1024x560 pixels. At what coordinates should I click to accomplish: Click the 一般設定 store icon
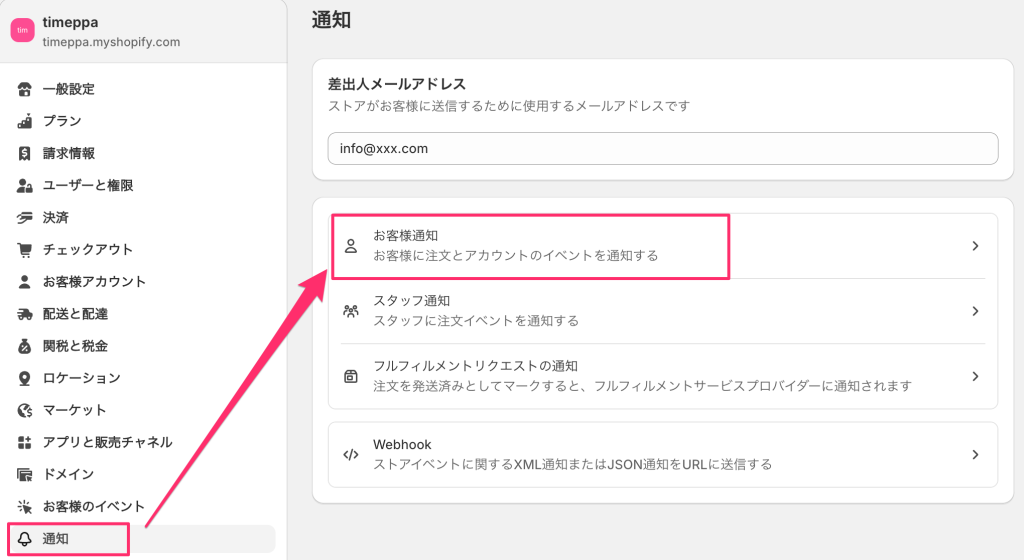24,89
